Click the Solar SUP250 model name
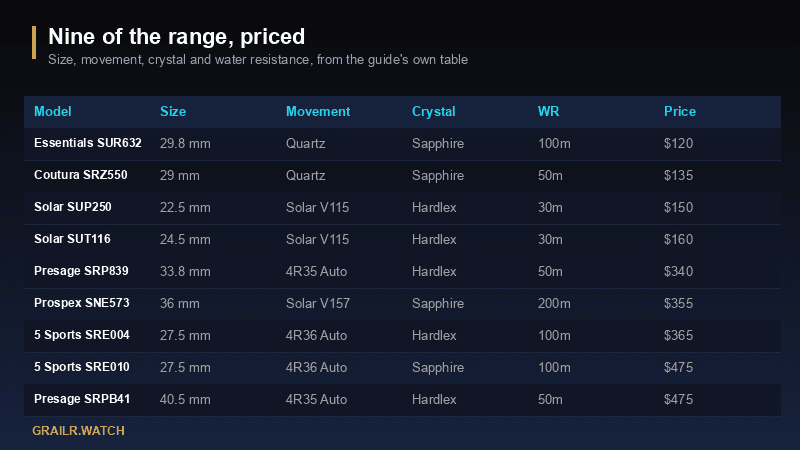800x450 pixels. pos(72,207)
